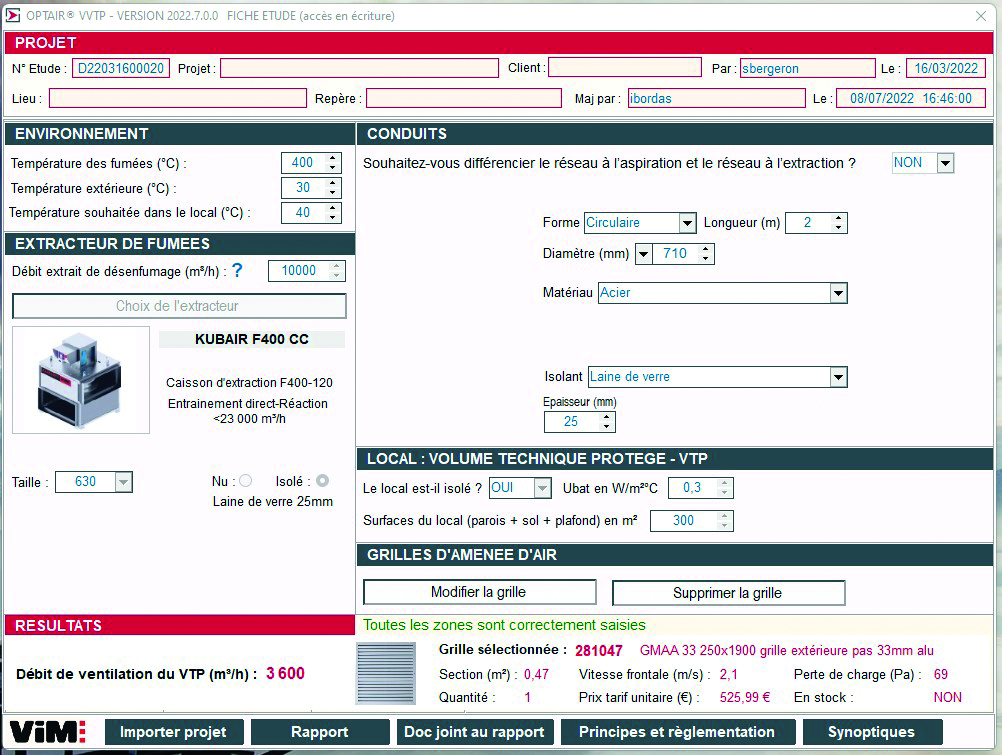Screen dimensions: 1002x755
Task: Click the Modifier la grille button
Action: pos(479,593)
